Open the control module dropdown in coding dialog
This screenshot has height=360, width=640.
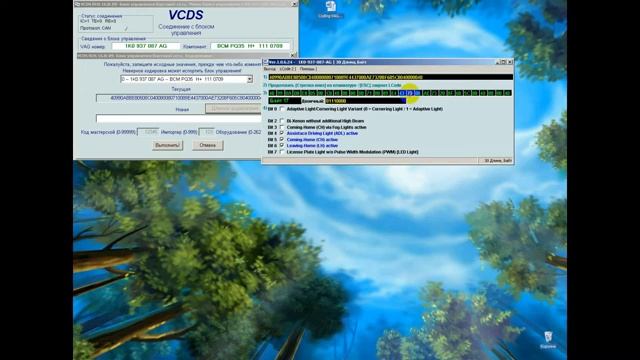click(x=250, y=79)
